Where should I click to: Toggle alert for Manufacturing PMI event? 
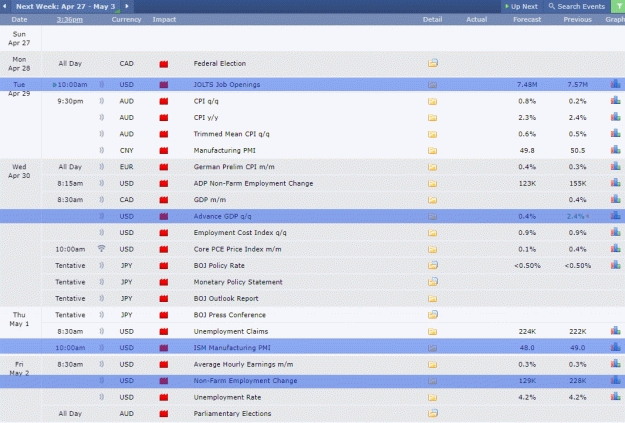pyautogui.click(x=102, y=150)
